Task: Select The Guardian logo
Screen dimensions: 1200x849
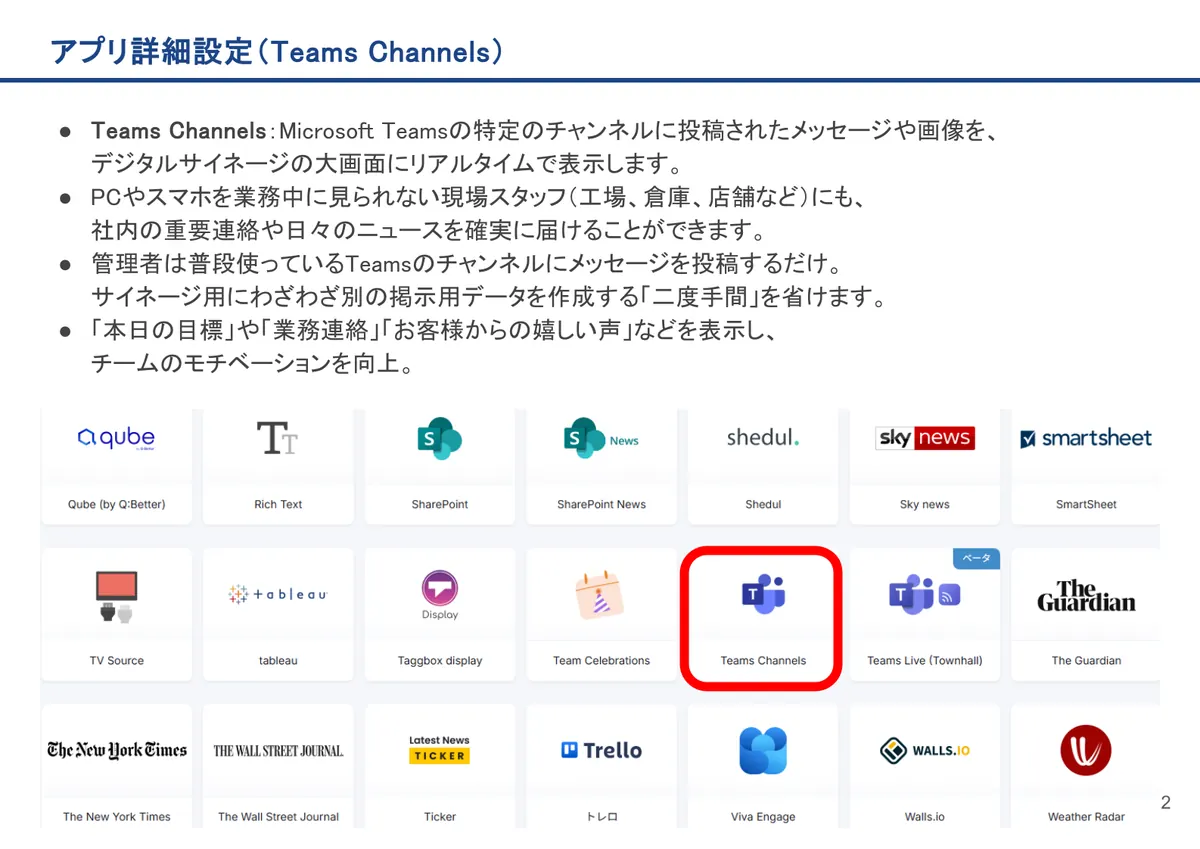Action: click(x=1086, y=596)
